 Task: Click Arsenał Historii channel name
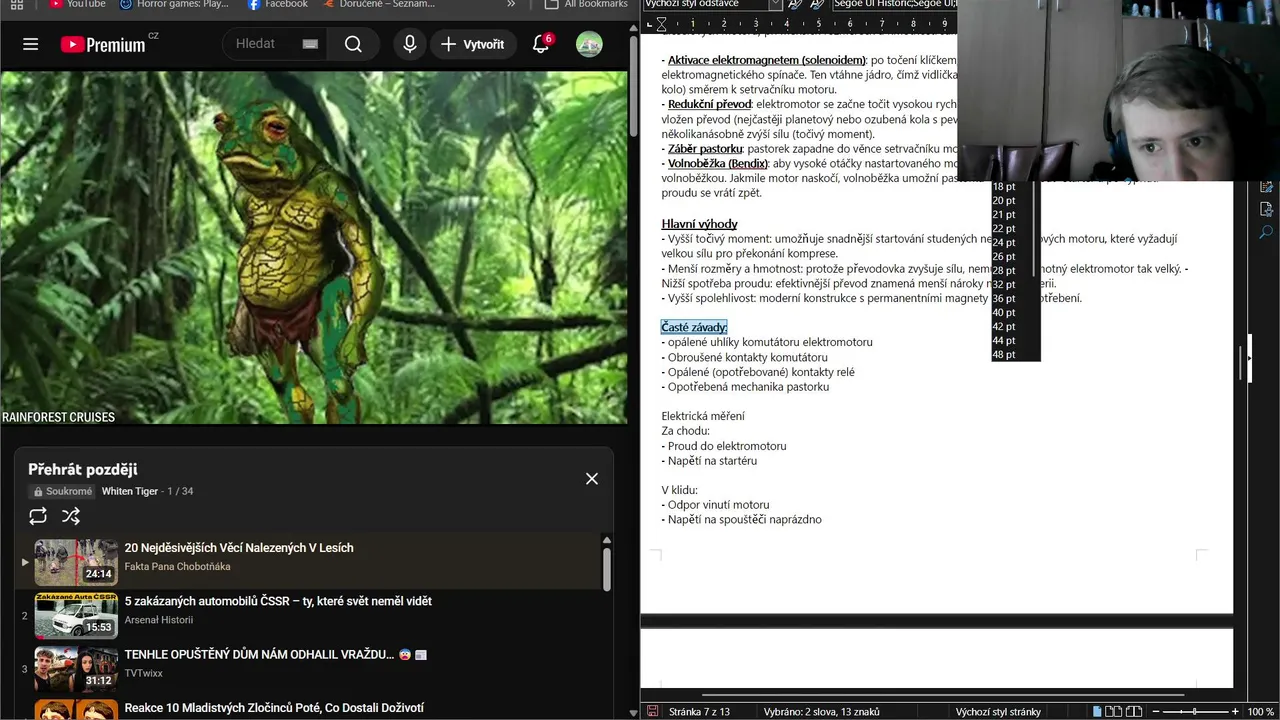pos(159,620)
